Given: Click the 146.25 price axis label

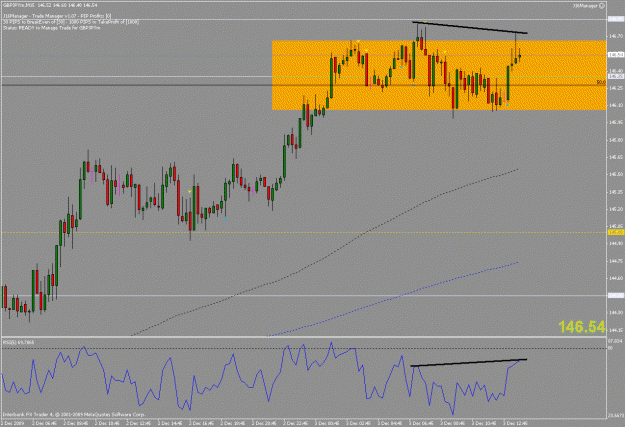Looking at the screenshot, I should point(616,88).
